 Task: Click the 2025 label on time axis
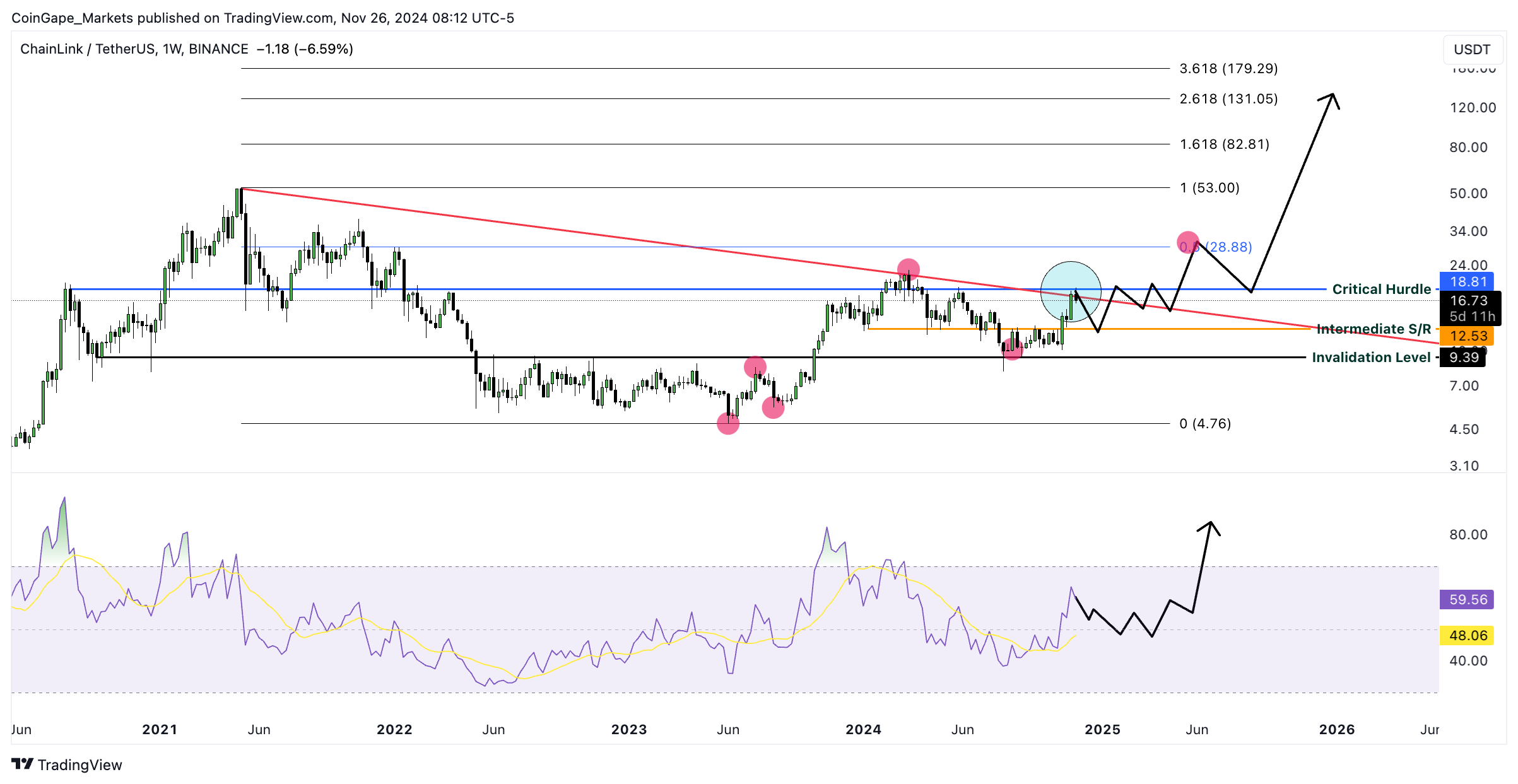click(1102, 729)
